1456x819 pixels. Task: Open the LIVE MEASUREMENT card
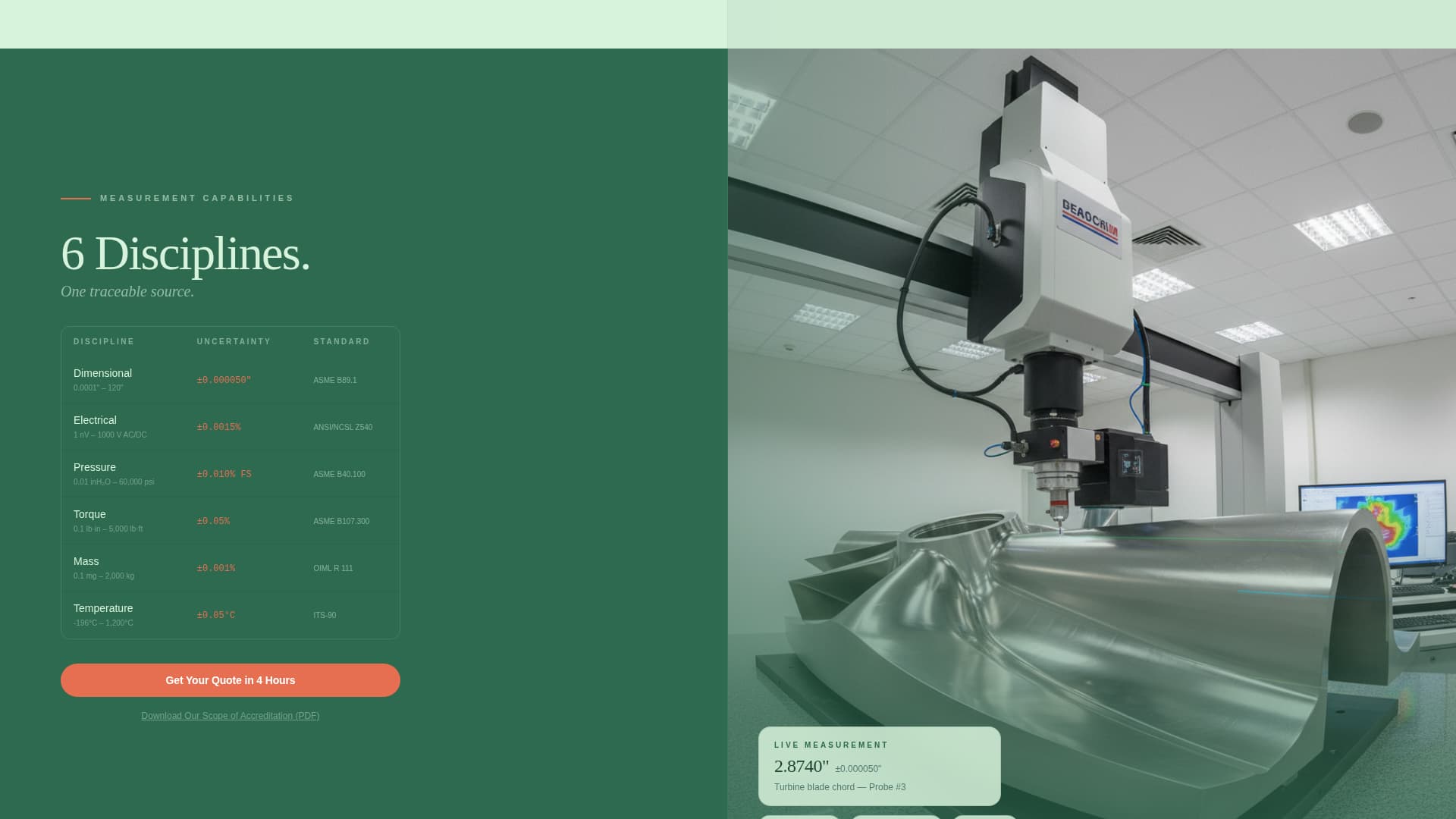click(x=880, y=766)
